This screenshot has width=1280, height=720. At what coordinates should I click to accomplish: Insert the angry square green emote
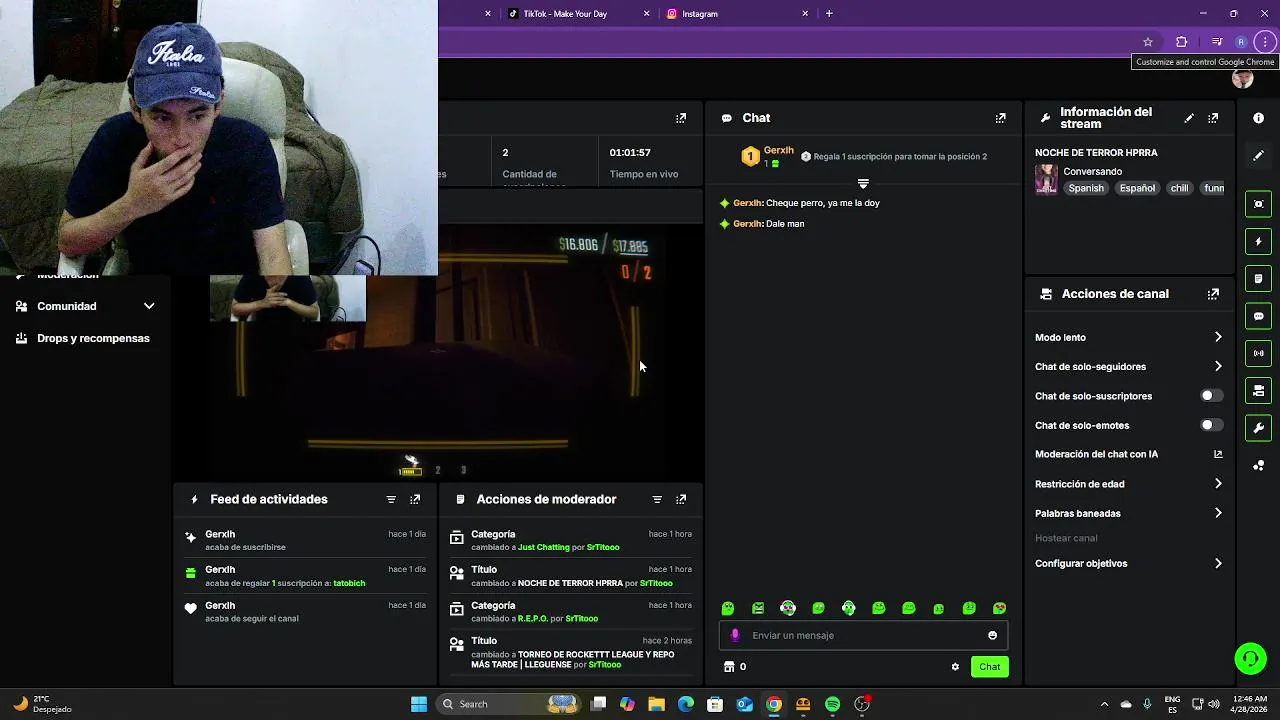(758, 608)
